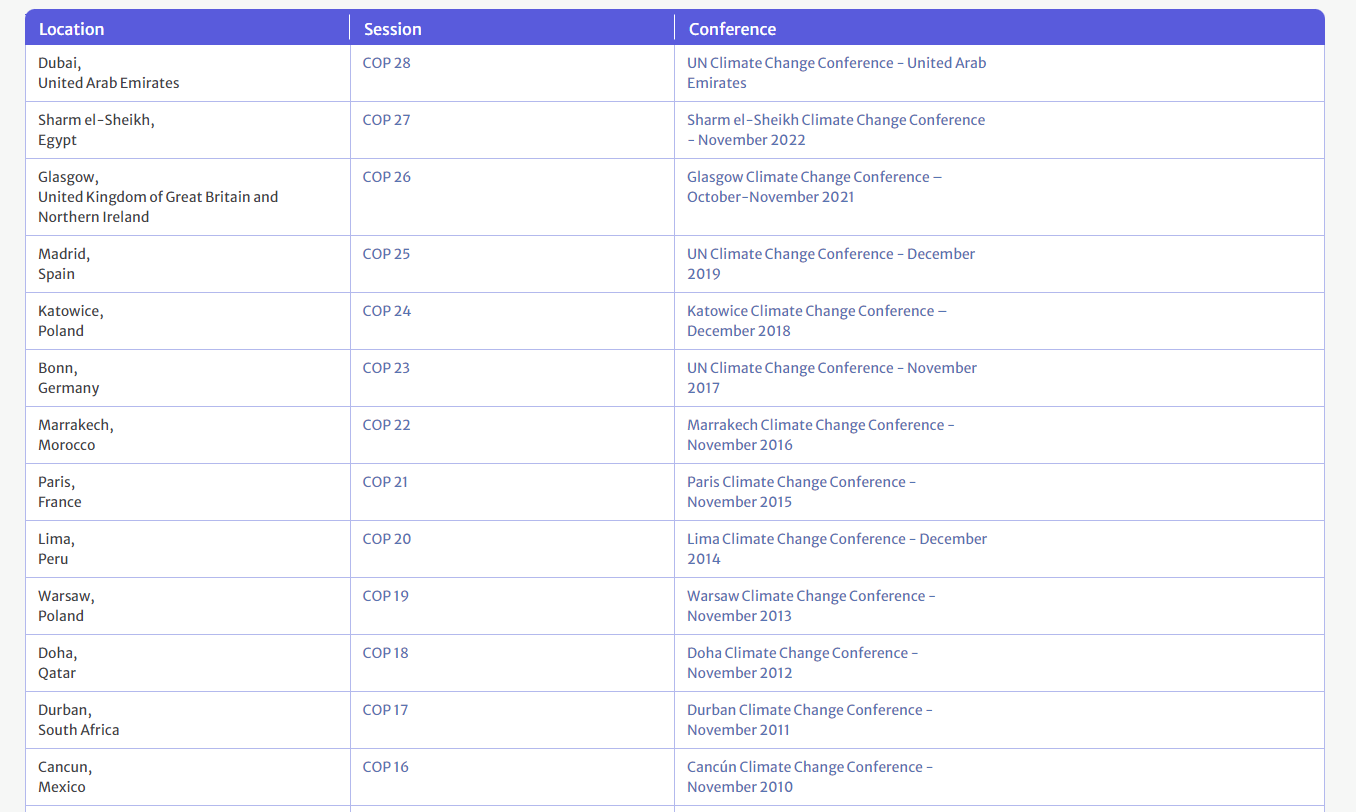The image size is (1356, 812).
Task: Open the COP 20 session link
Action: 386,539
